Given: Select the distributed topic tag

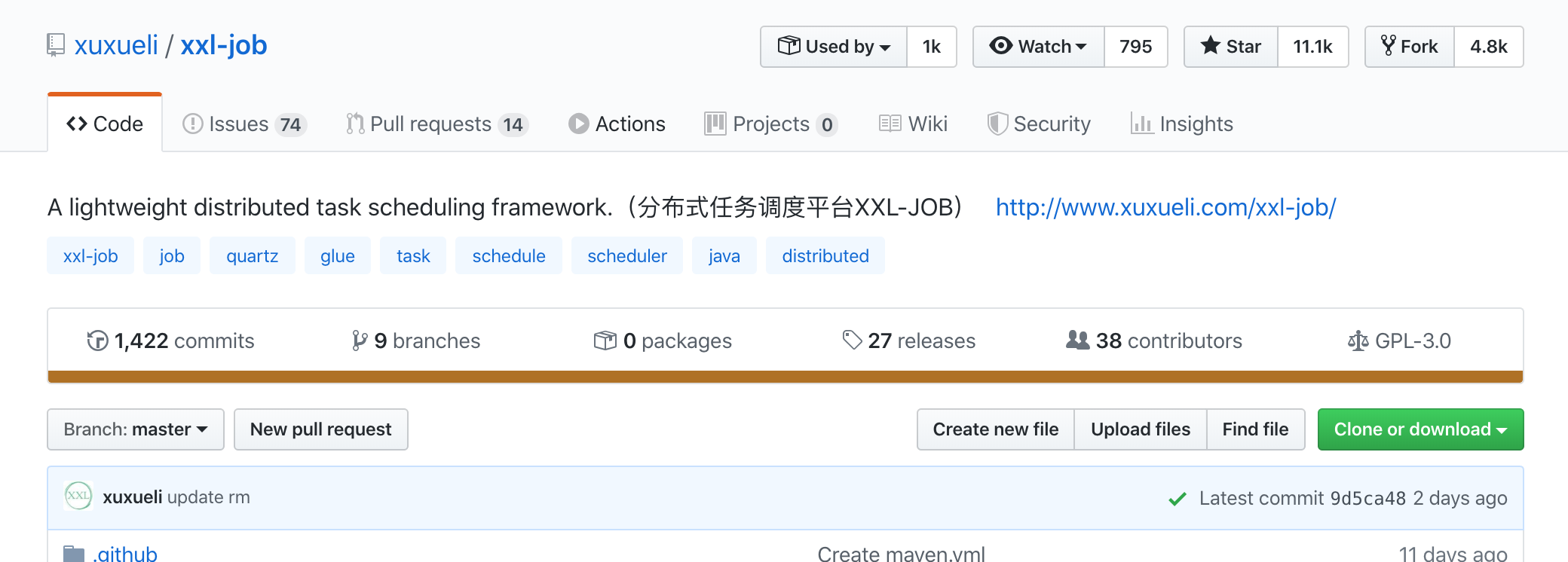Looking at the screenshot, I should coord(825,255).
